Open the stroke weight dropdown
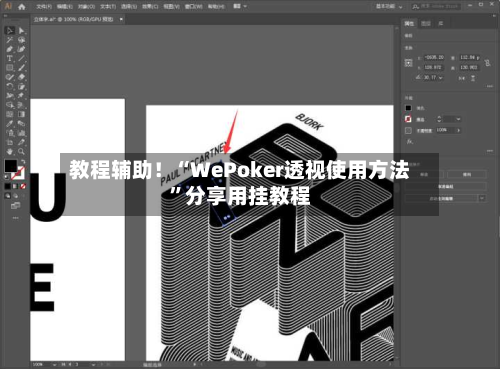Image resolution: width=500 pixels, height=369 pixels. (x=459, y=119)
